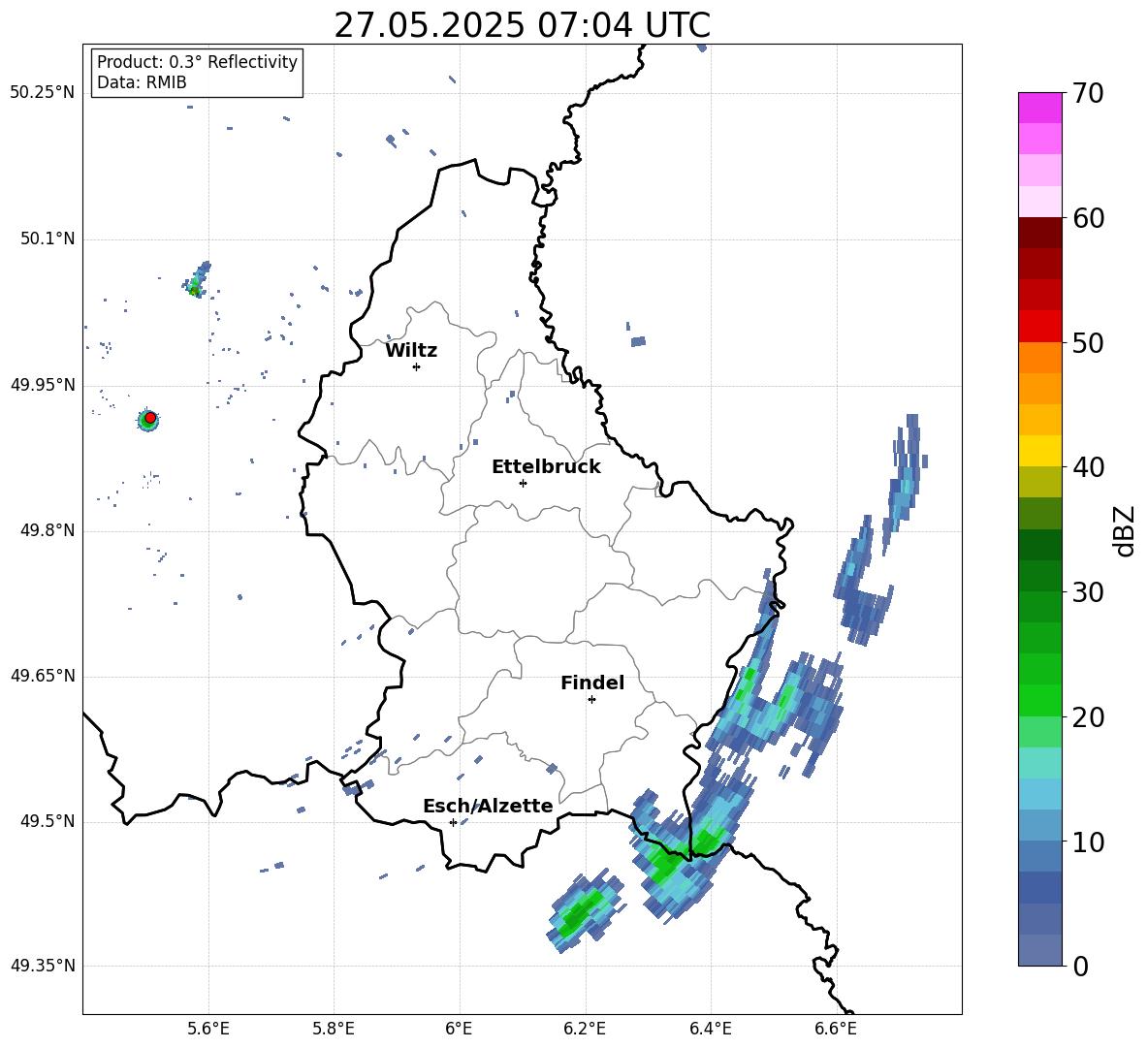Viewport: 1148px width, 1048px height.
Task: Pick the bright green swatch just above 20
Action: (1040, 700)
